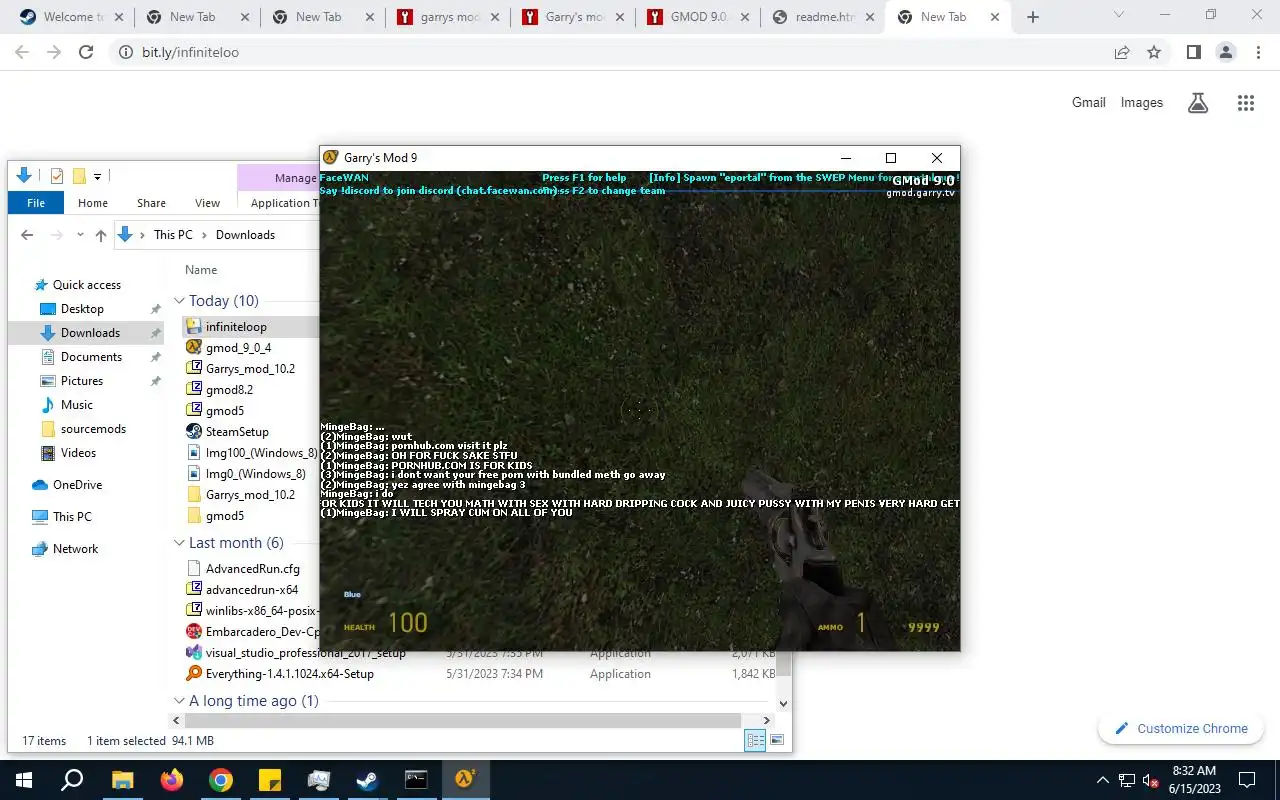
Task: Open the File tab in File Explorer
Action: click(x=36, y=202)
